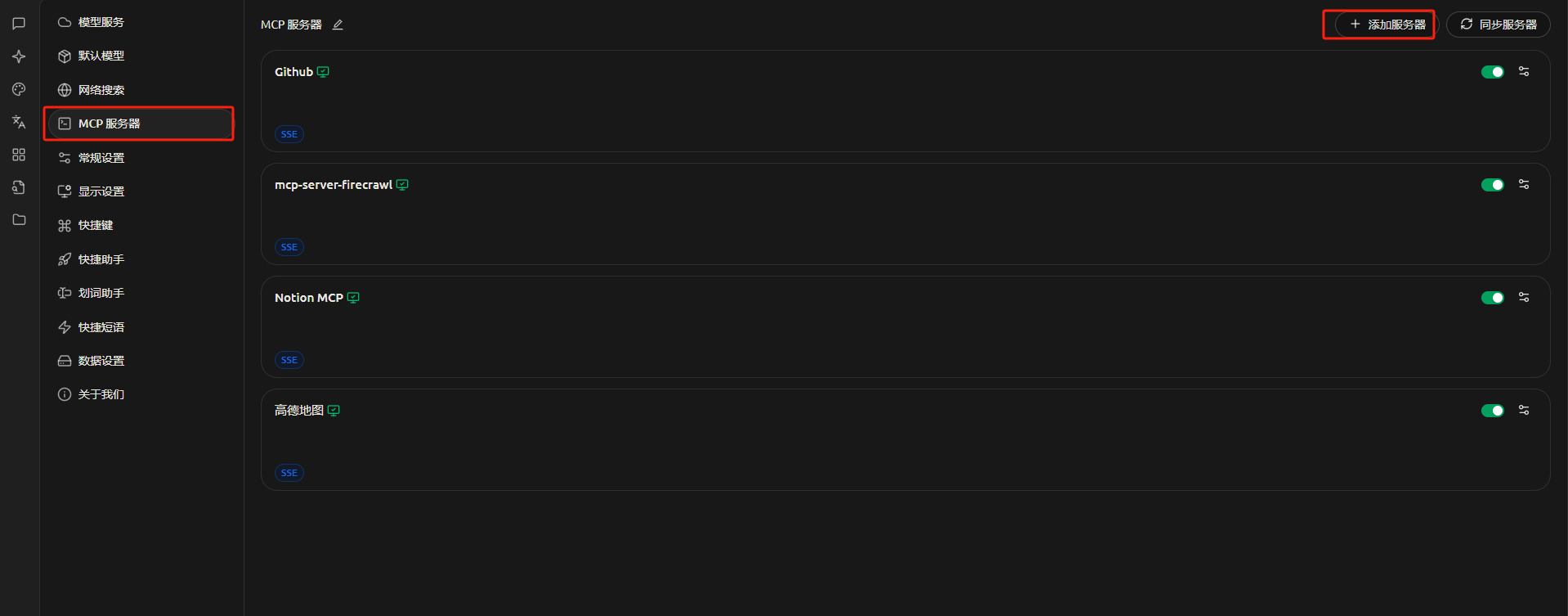Open the chat assistant icon in left rail
The height and width of the screenshot is (616, 1568).
coord(19,24)
